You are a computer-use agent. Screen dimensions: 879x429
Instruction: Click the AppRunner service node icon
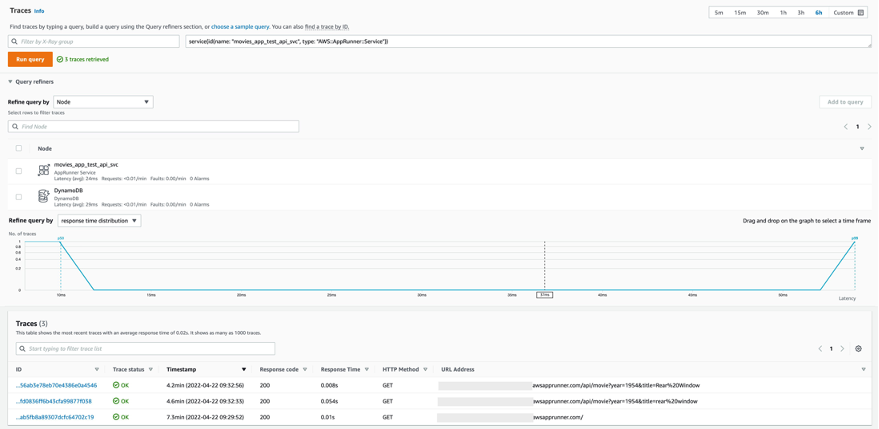click(44, 170)
